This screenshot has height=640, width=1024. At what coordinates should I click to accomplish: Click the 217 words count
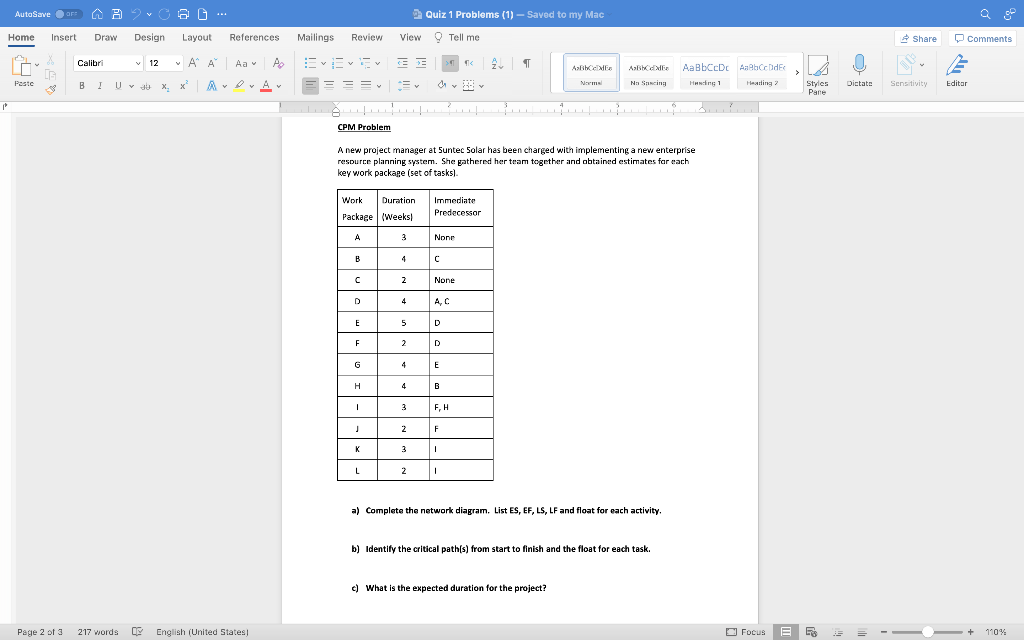pyautogui.click(x=98, y=632)
